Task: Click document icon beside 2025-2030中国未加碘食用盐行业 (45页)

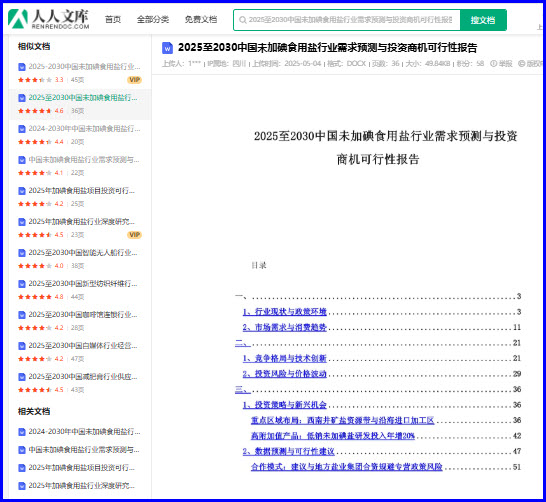Action: 22,67
